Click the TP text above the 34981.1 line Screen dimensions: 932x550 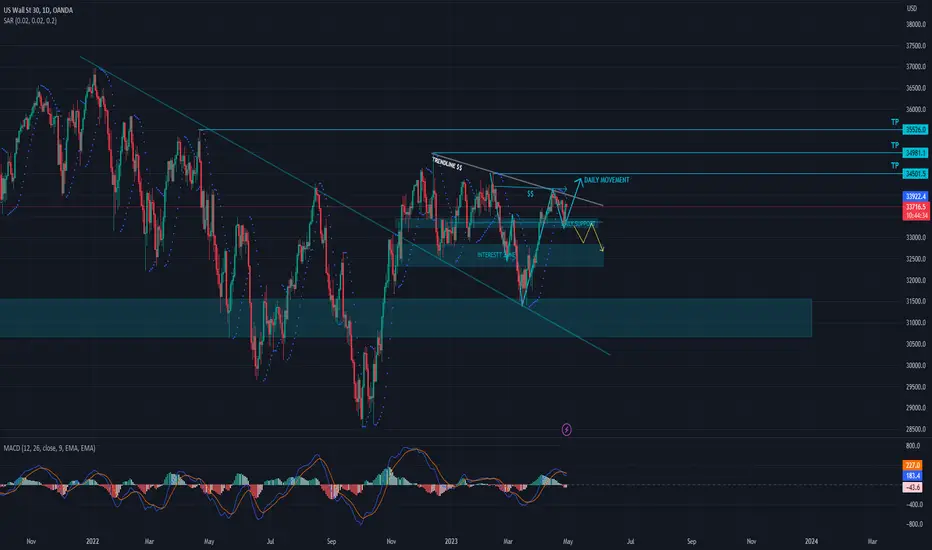click(895, 145)
